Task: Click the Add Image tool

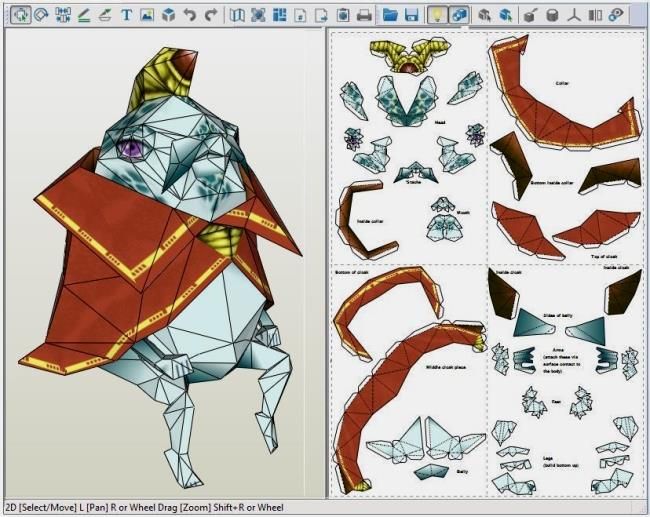Action: pos(147,15)
